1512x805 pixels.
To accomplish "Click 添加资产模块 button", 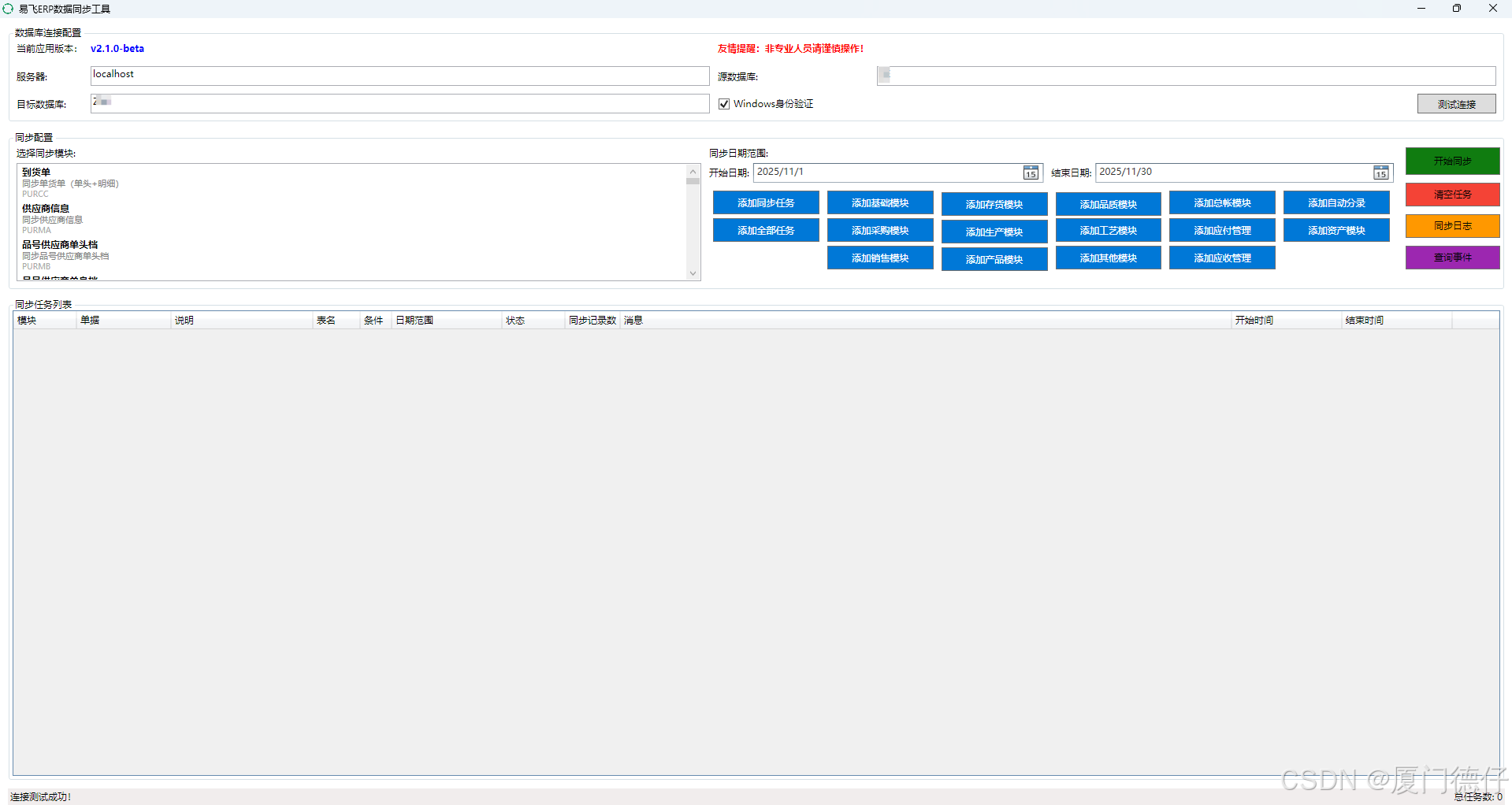I will 1336,230.
